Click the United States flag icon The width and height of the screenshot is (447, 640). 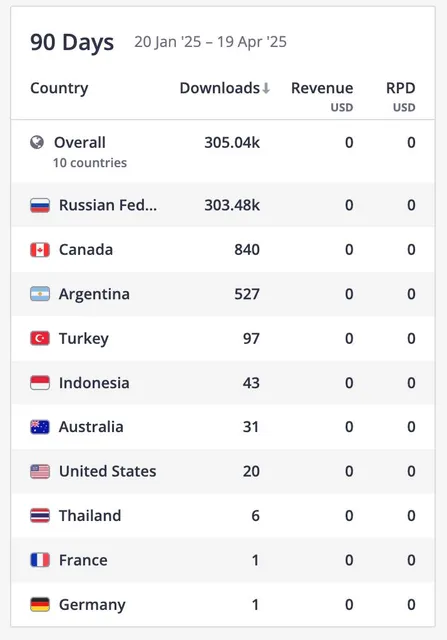(40, 471)
